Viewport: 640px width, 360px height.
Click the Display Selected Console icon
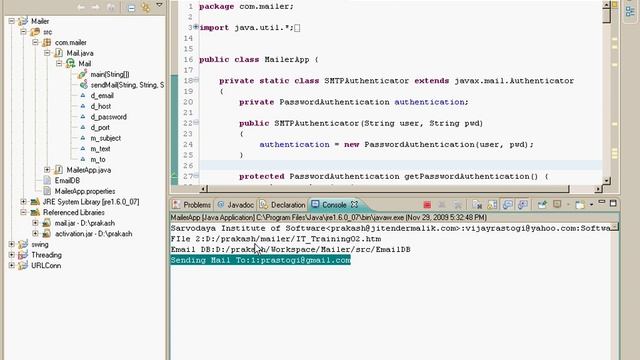click(557, 204)
